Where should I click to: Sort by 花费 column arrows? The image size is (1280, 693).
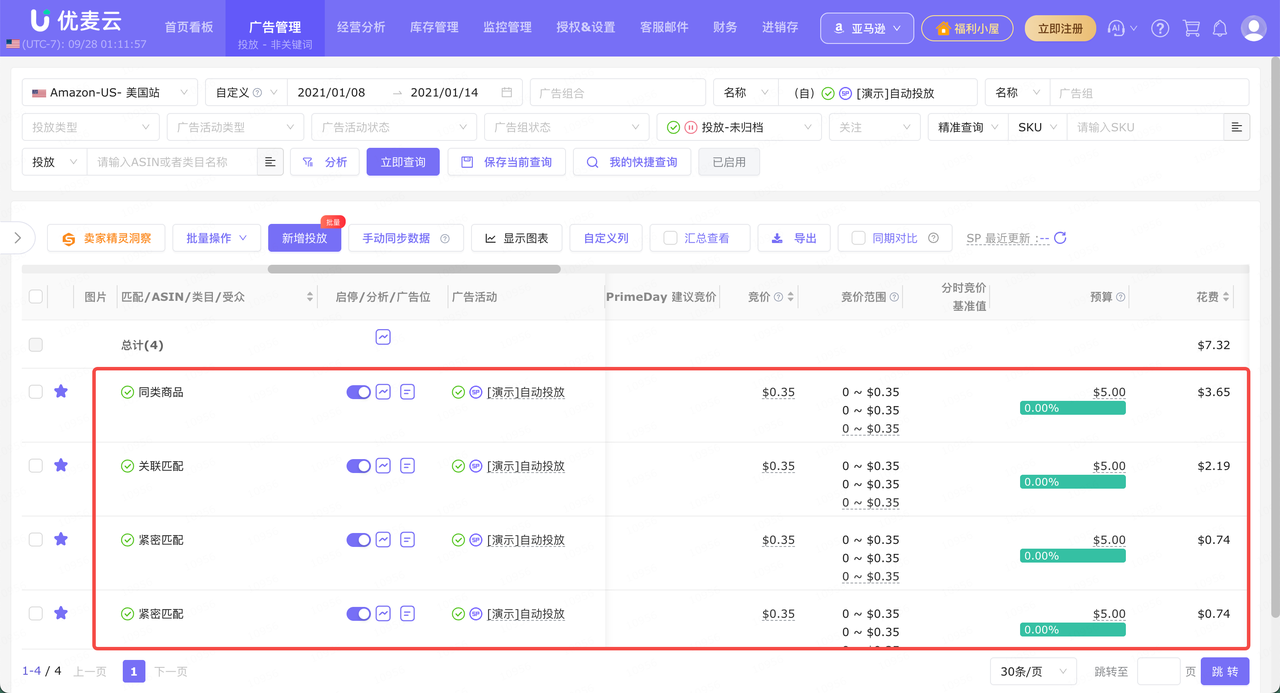click(1226, 297)
